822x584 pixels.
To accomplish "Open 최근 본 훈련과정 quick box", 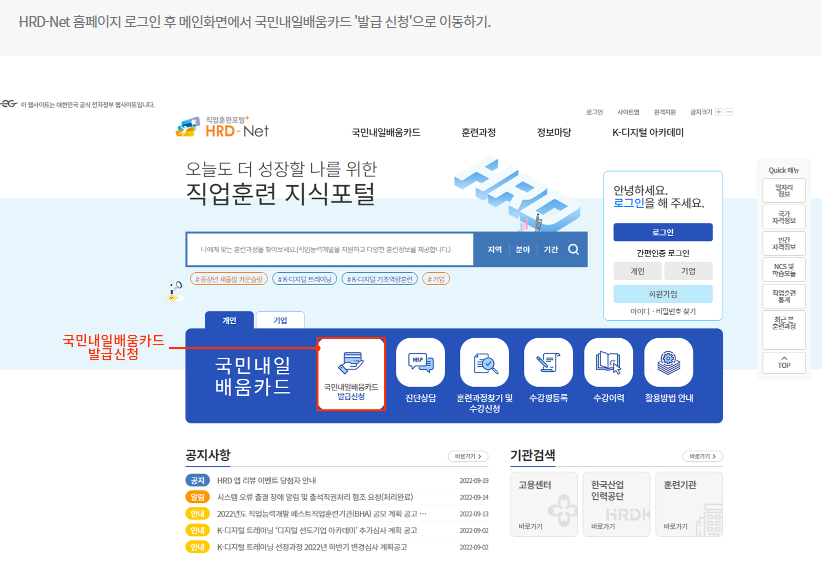I will tap(784, 330).
